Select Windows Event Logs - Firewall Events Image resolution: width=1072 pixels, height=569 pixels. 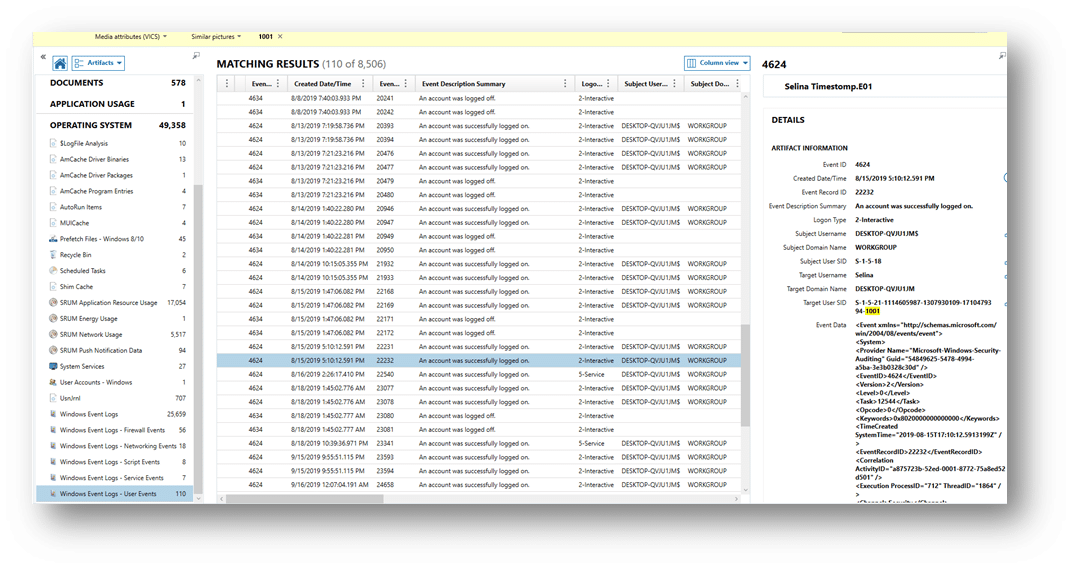111,430
